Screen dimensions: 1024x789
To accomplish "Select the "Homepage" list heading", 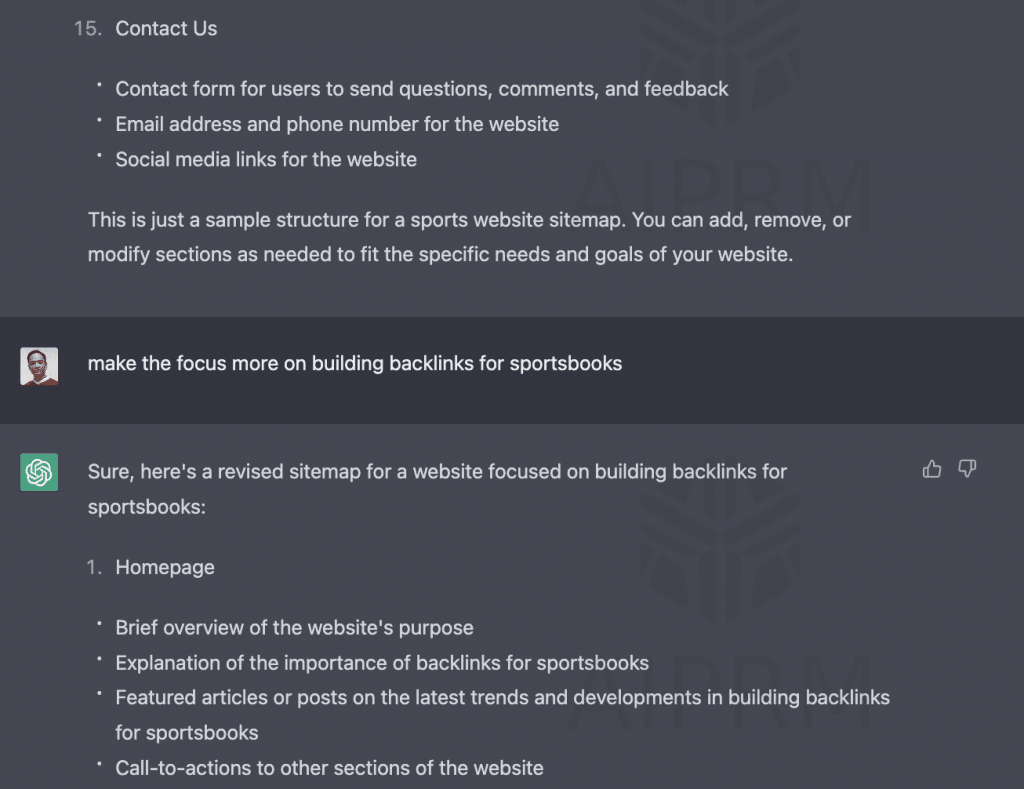I will [165, 567].
